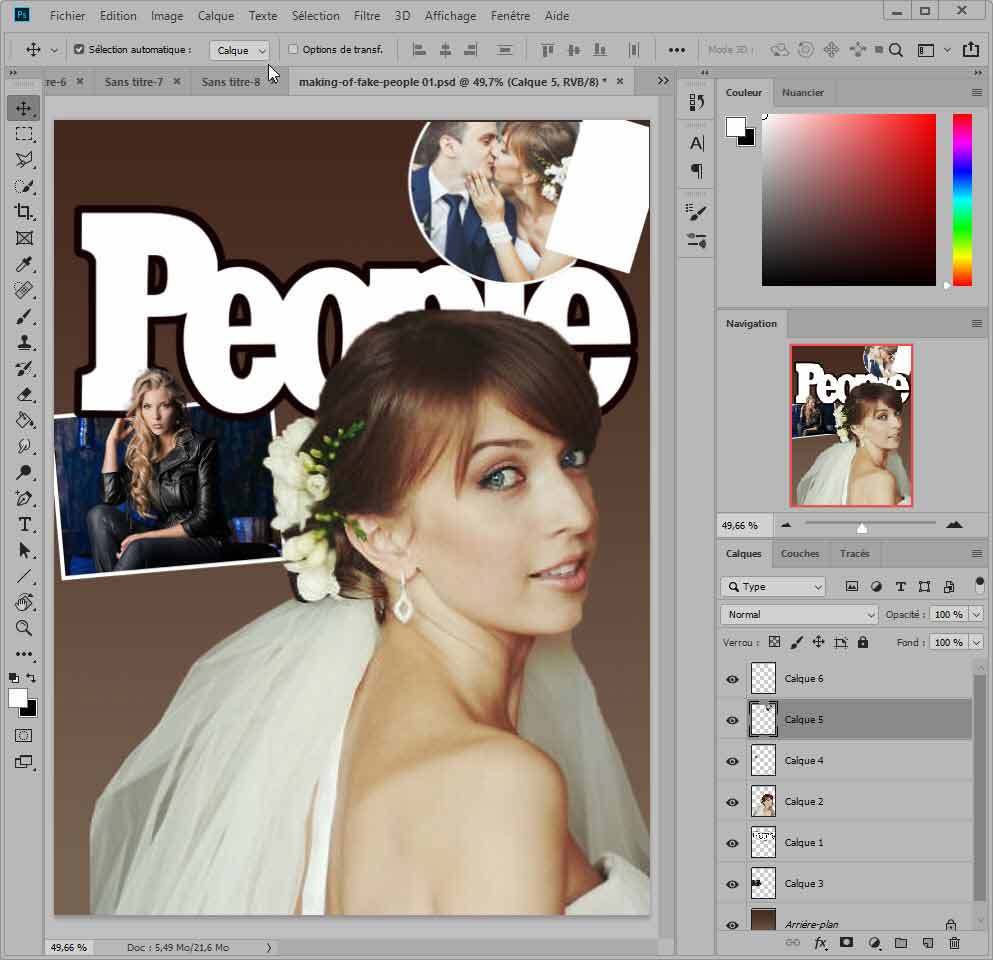Activate the Zoom tool in toolbox
This screenshot has width=993, height=960.
(24, 628)
